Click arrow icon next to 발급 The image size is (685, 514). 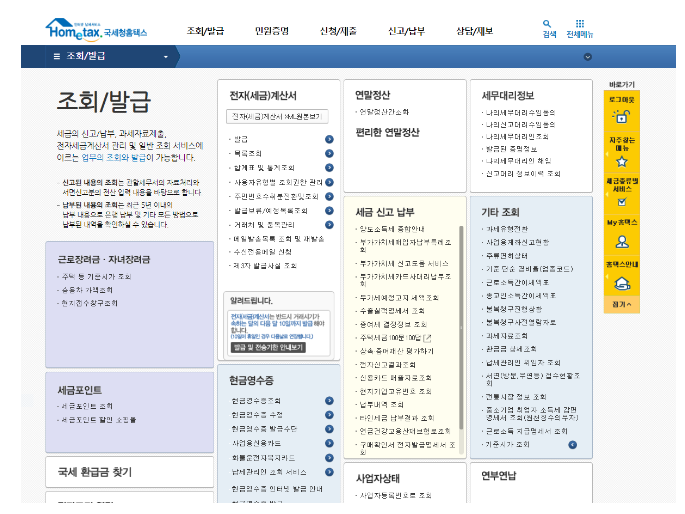click(329, 139)
